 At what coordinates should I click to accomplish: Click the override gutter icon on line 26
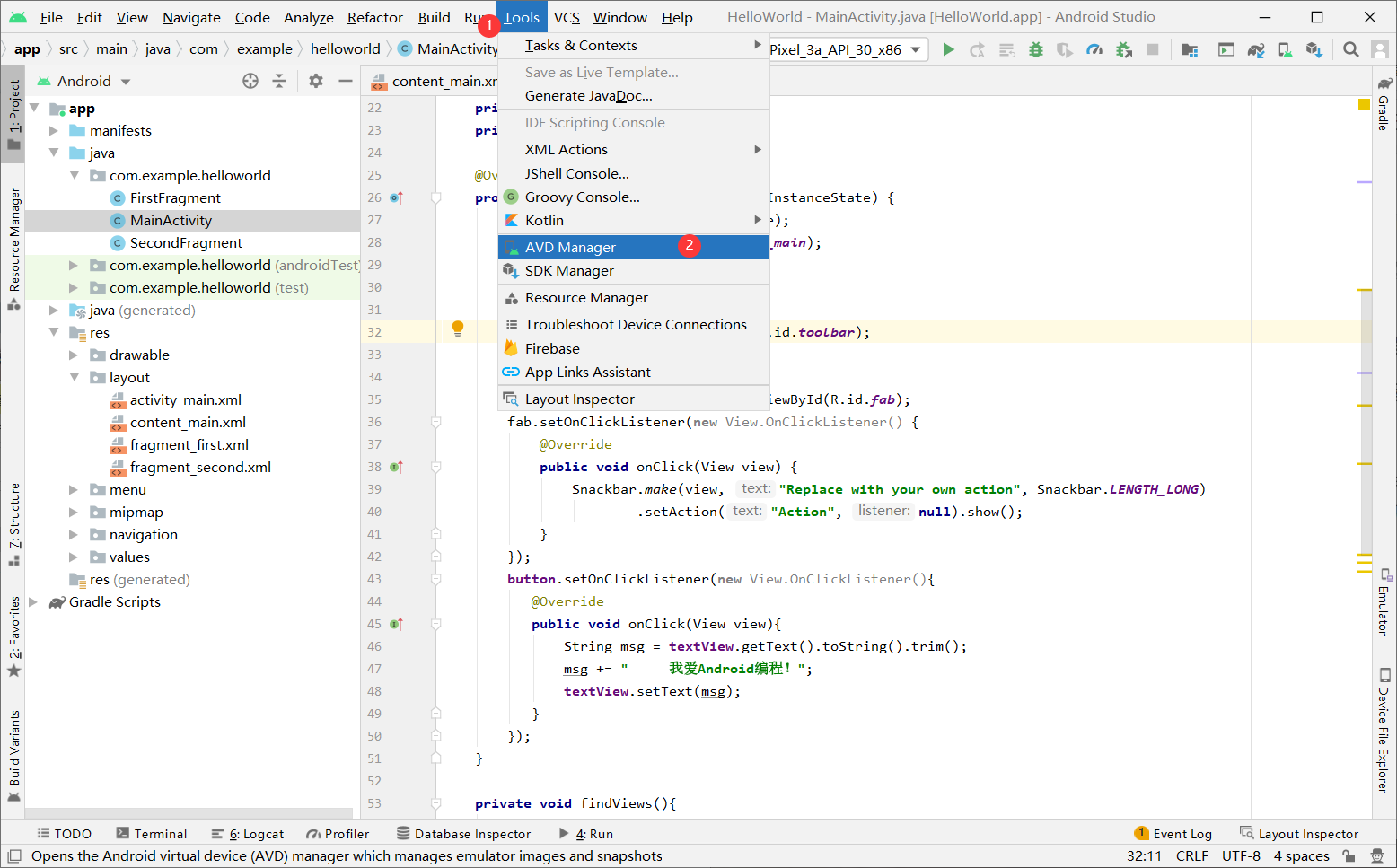pos(396,197)
